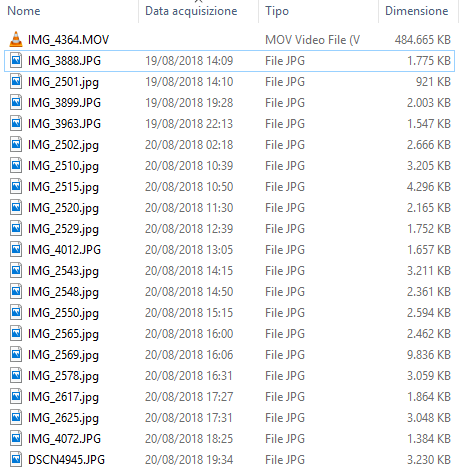Select the file name IMG_4364.MOV
Viewport: 472px width, 469px height.
click(x=68, y=40)
